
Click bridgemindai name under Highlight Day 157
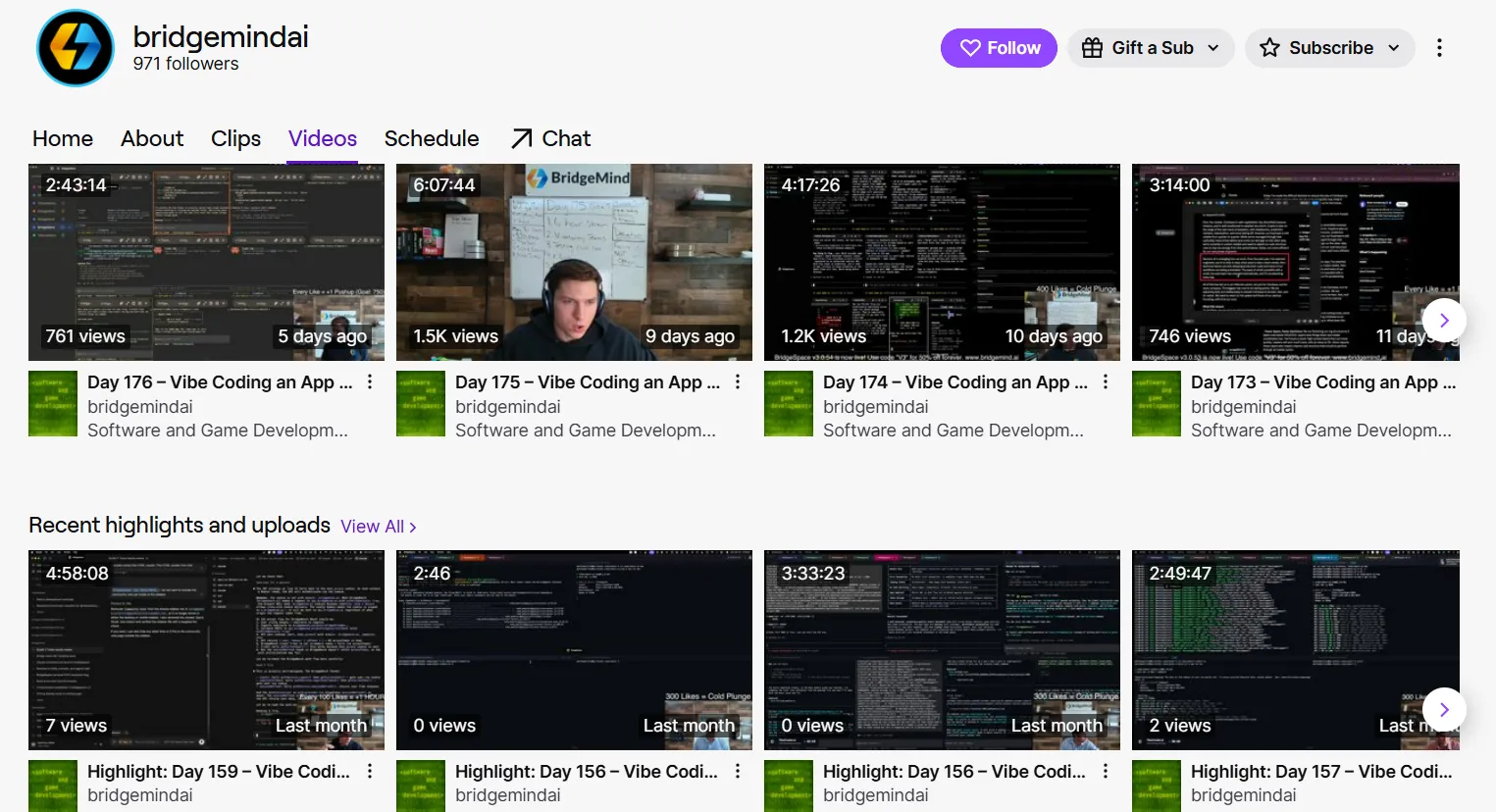[x=1244, y=795]
